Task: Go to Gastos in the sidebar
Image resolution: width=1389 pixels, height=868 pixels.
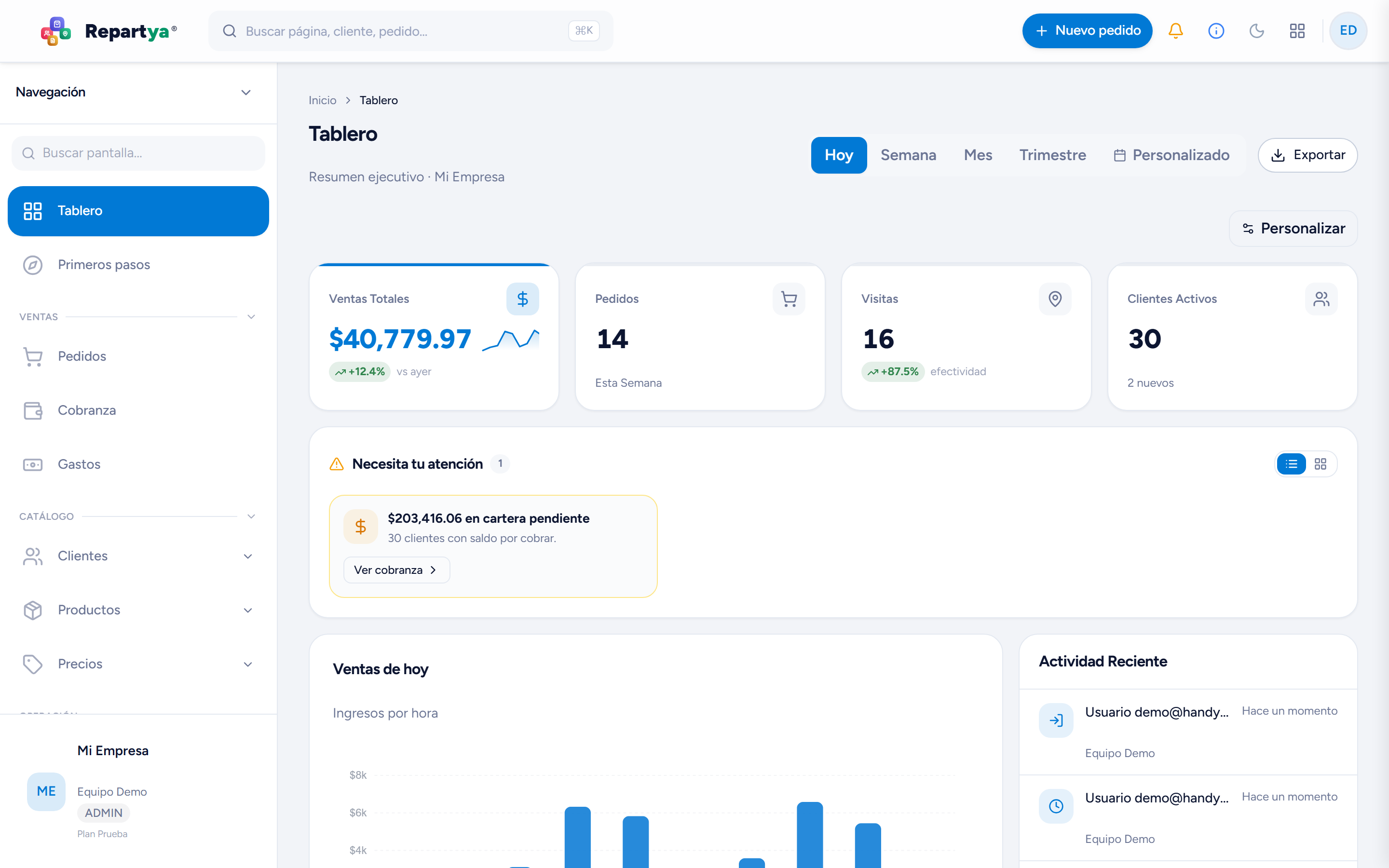Action: tap(138, 464)
